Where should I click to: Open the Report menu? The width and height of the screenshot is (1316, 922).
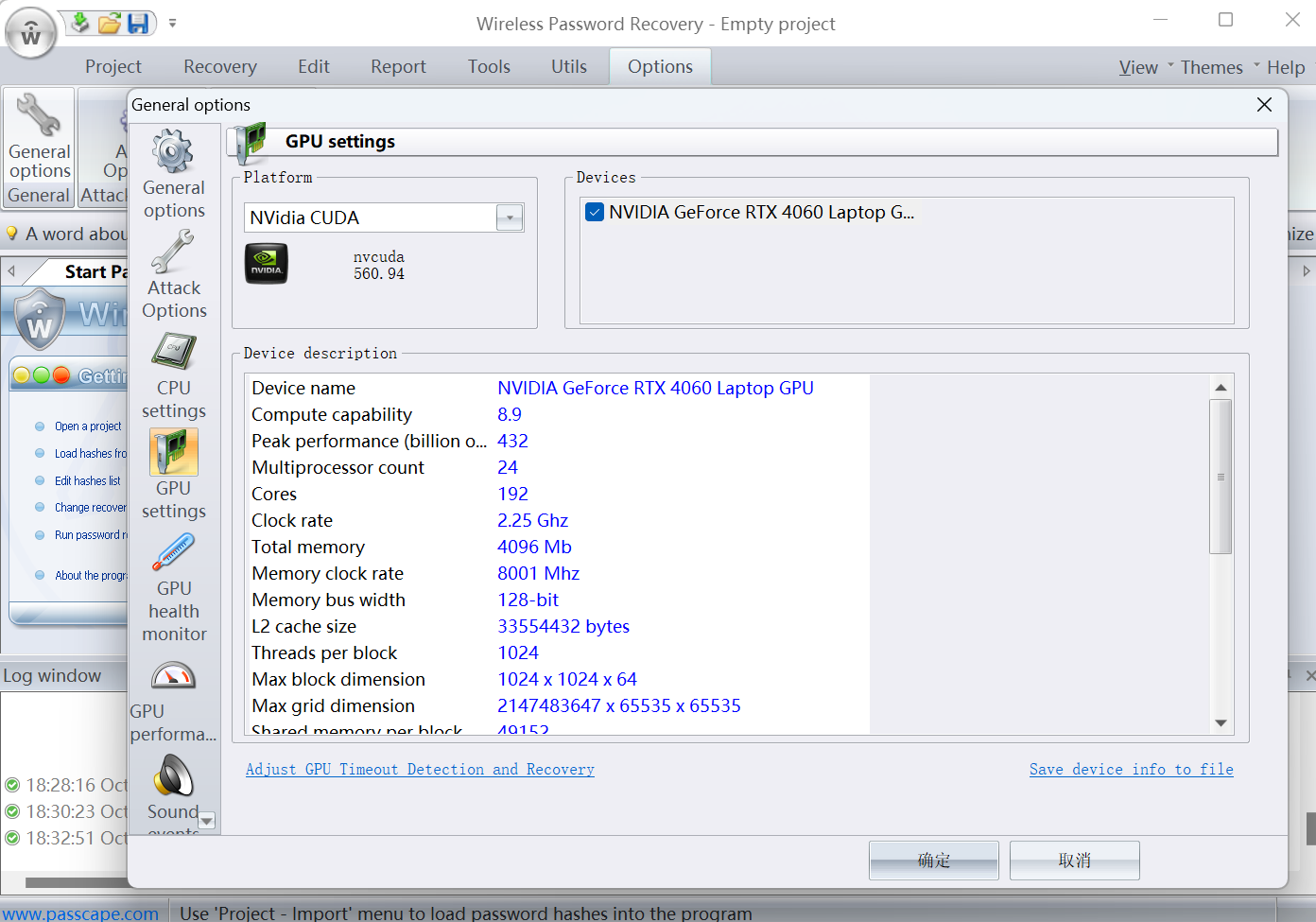[x=398, y=66]
